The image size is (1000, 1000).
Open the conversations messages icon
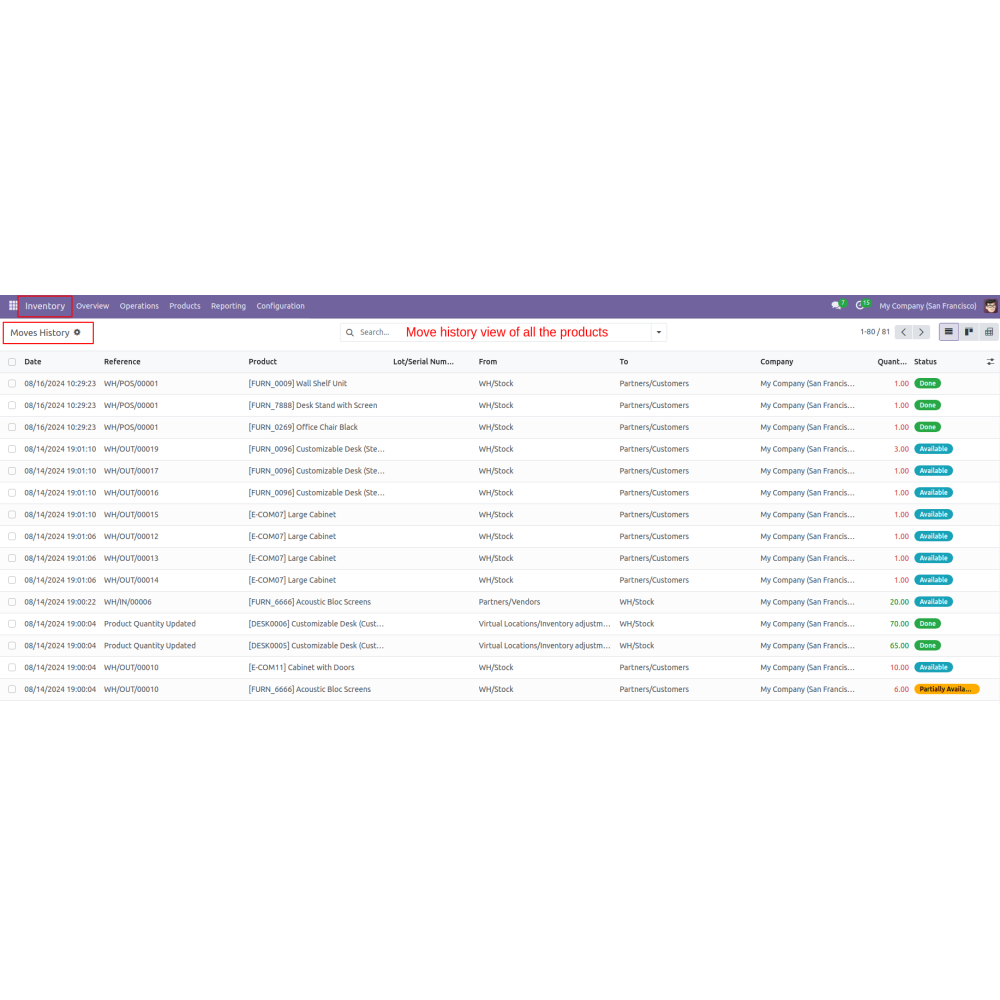(837, 305)
